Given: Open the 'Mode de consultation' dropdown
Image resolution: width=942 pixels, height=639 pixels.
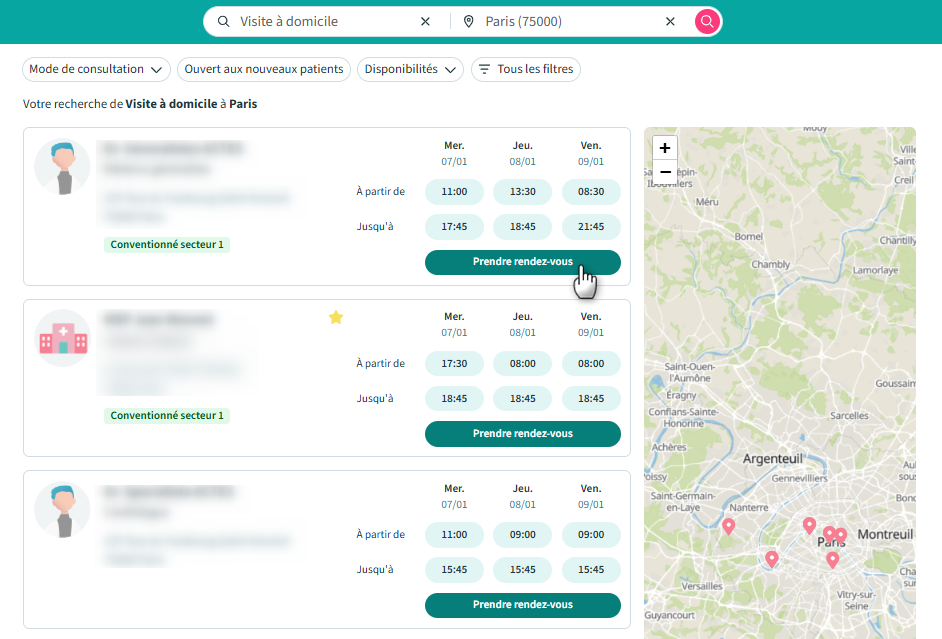Looking at the screenshot, I should pyautogui.click(x=96, y=69).
